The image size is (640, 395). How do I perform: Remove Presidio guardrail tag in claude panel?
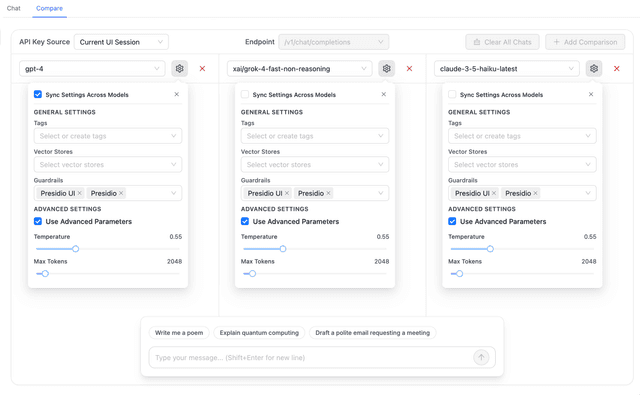536,193
